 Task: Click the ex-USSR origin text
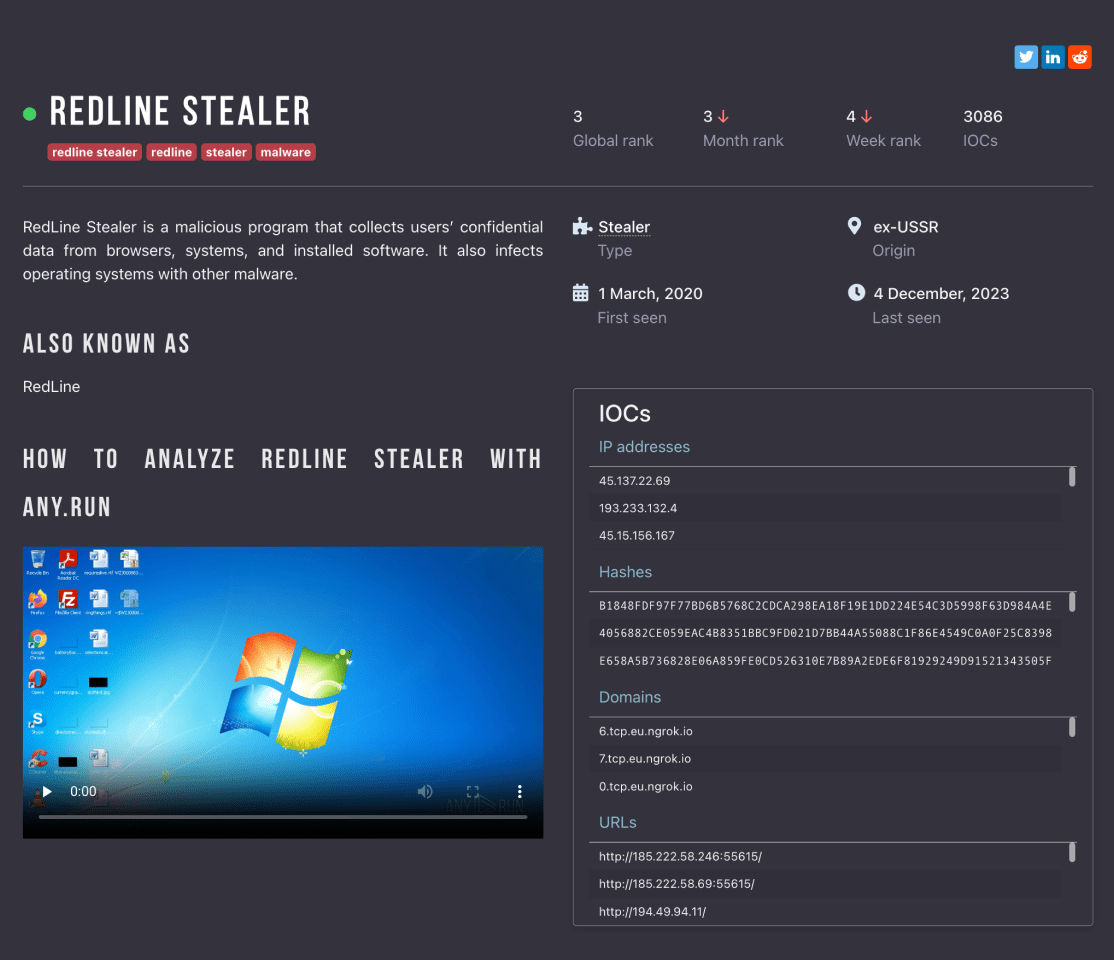coord(905,227)
